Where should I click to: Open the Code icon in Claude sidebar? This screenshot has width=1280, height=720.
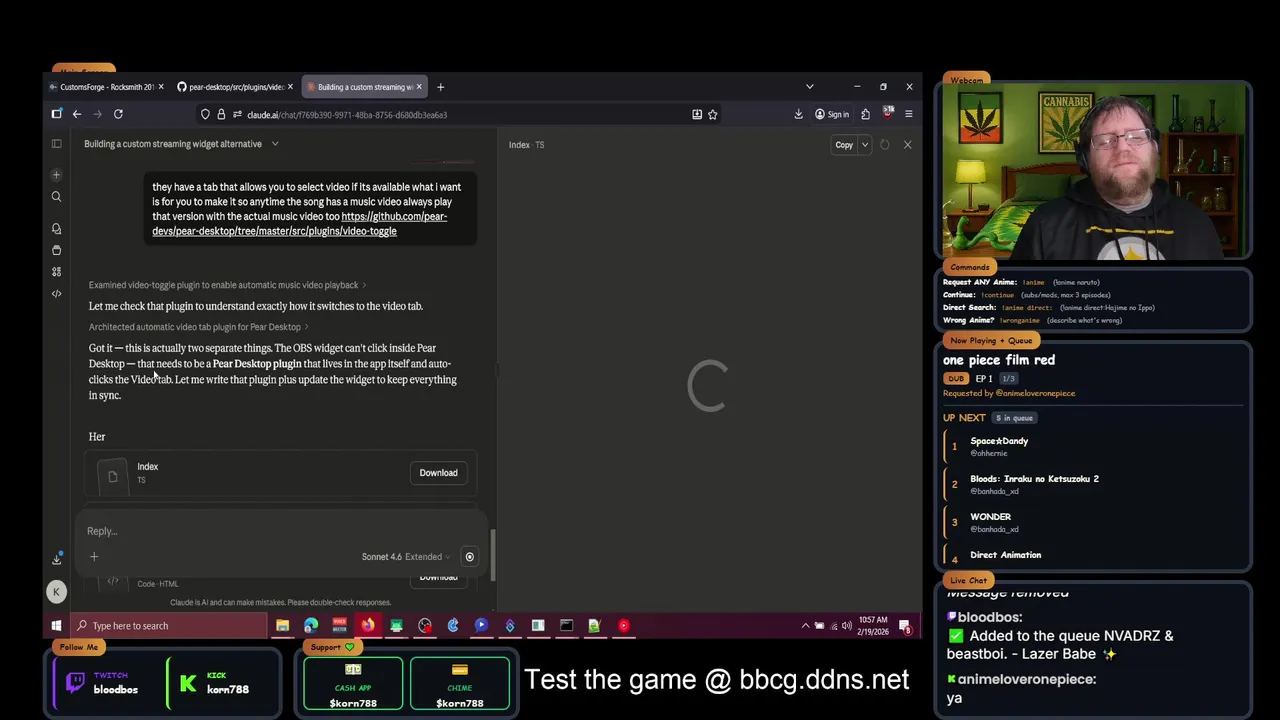[x=56, y=294]
